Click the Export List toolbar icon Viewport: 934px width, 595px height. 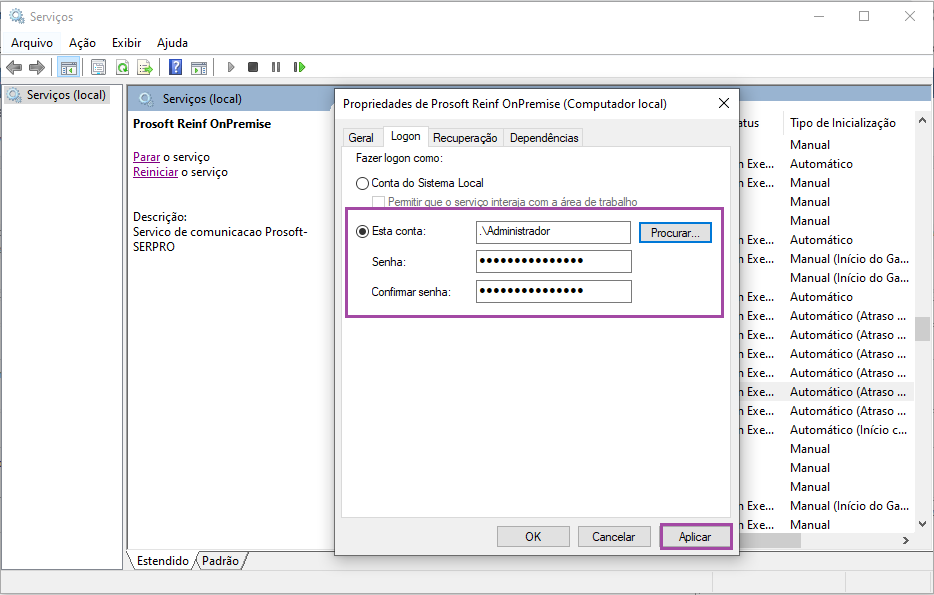click(x=145, y=67)
